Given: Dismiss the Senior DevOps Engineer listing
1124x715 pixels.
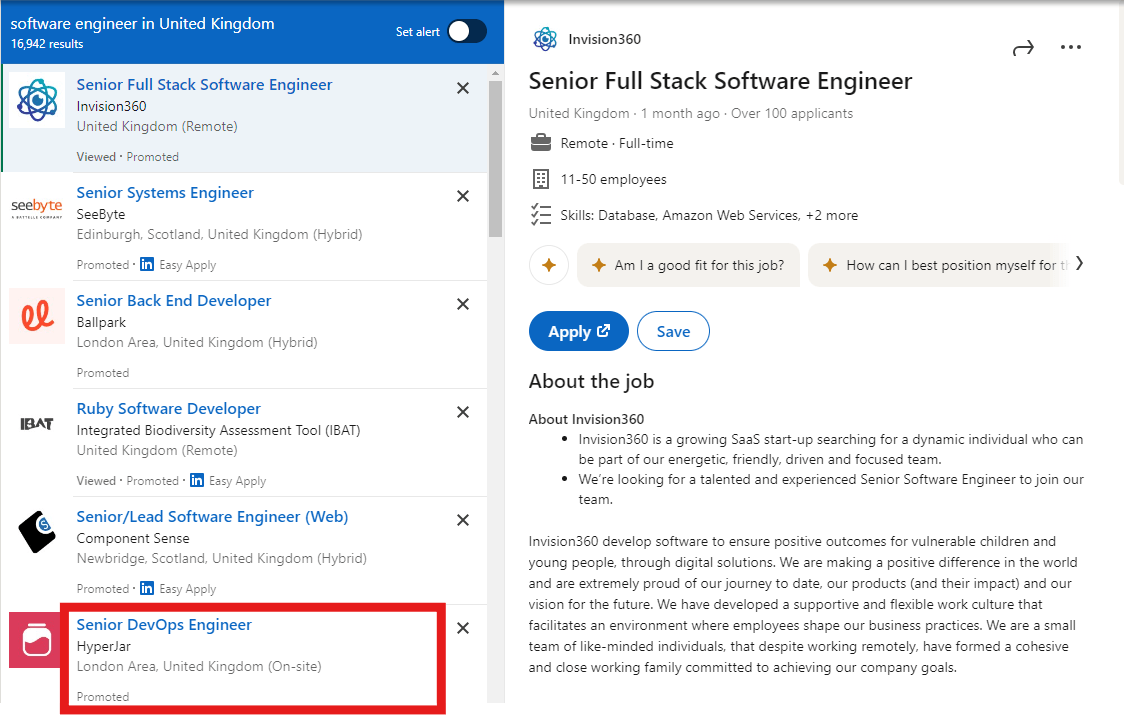Looking at the screenshot, I should click(x=463, y=628).
